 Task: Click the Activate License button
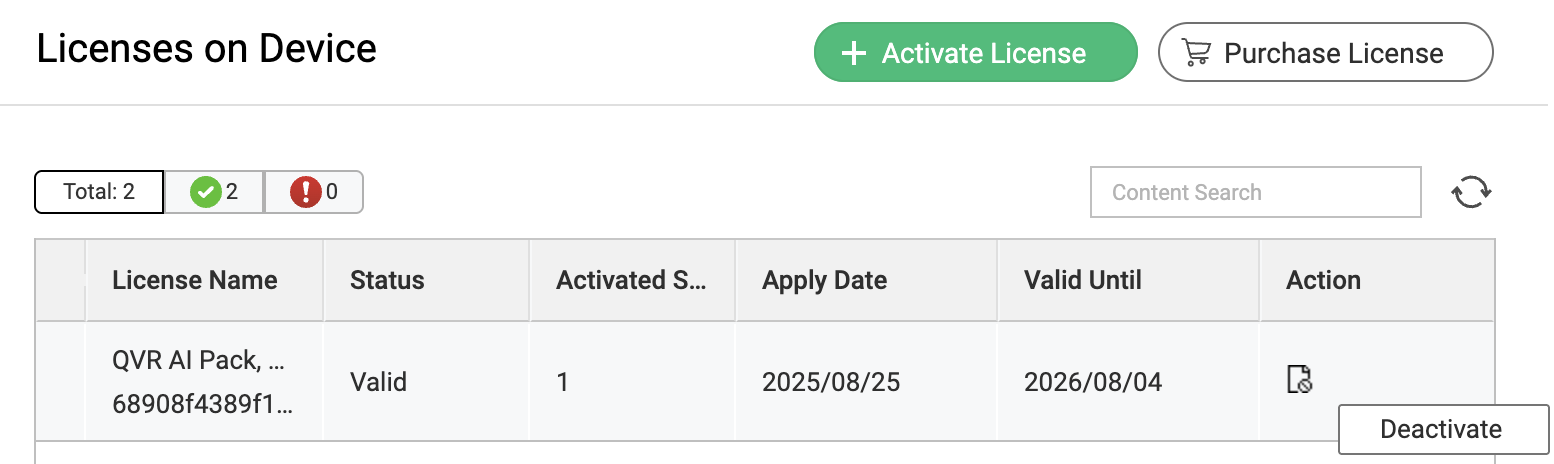975,53
